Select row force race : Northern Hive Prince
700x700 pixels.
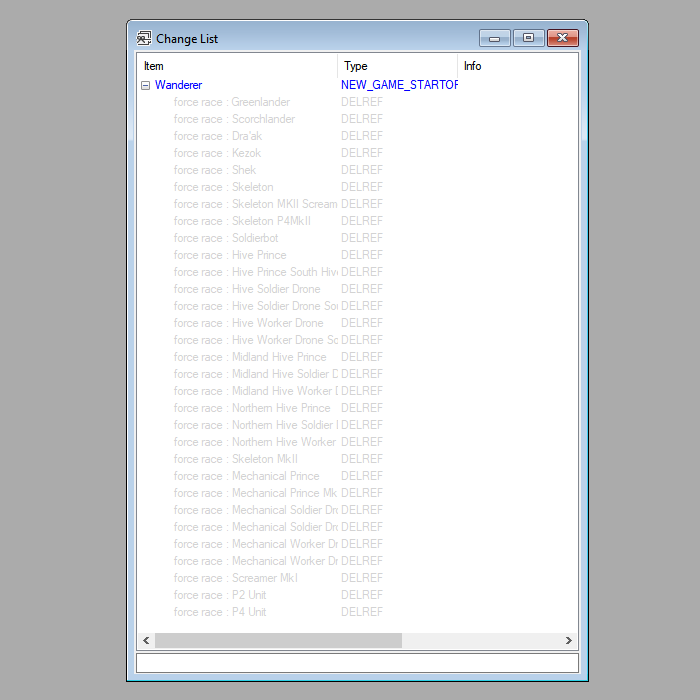(252, 408)
